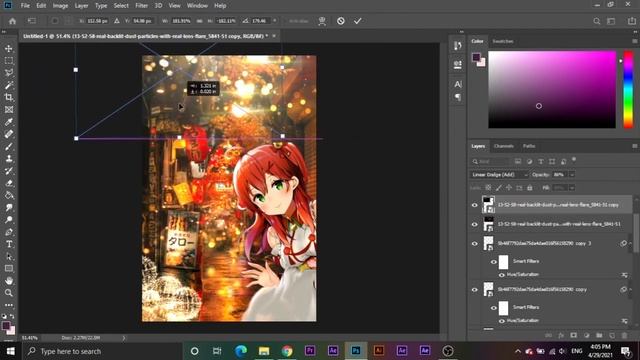
Task: Delete layer using the trash icon
Action: coord(624,335)
